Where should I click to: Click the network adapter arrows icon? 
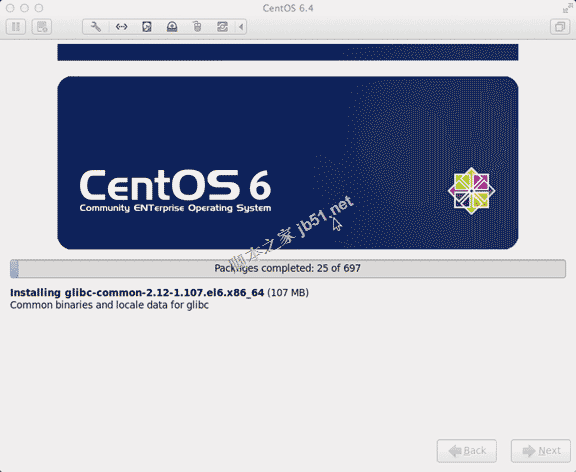point(121,27)
